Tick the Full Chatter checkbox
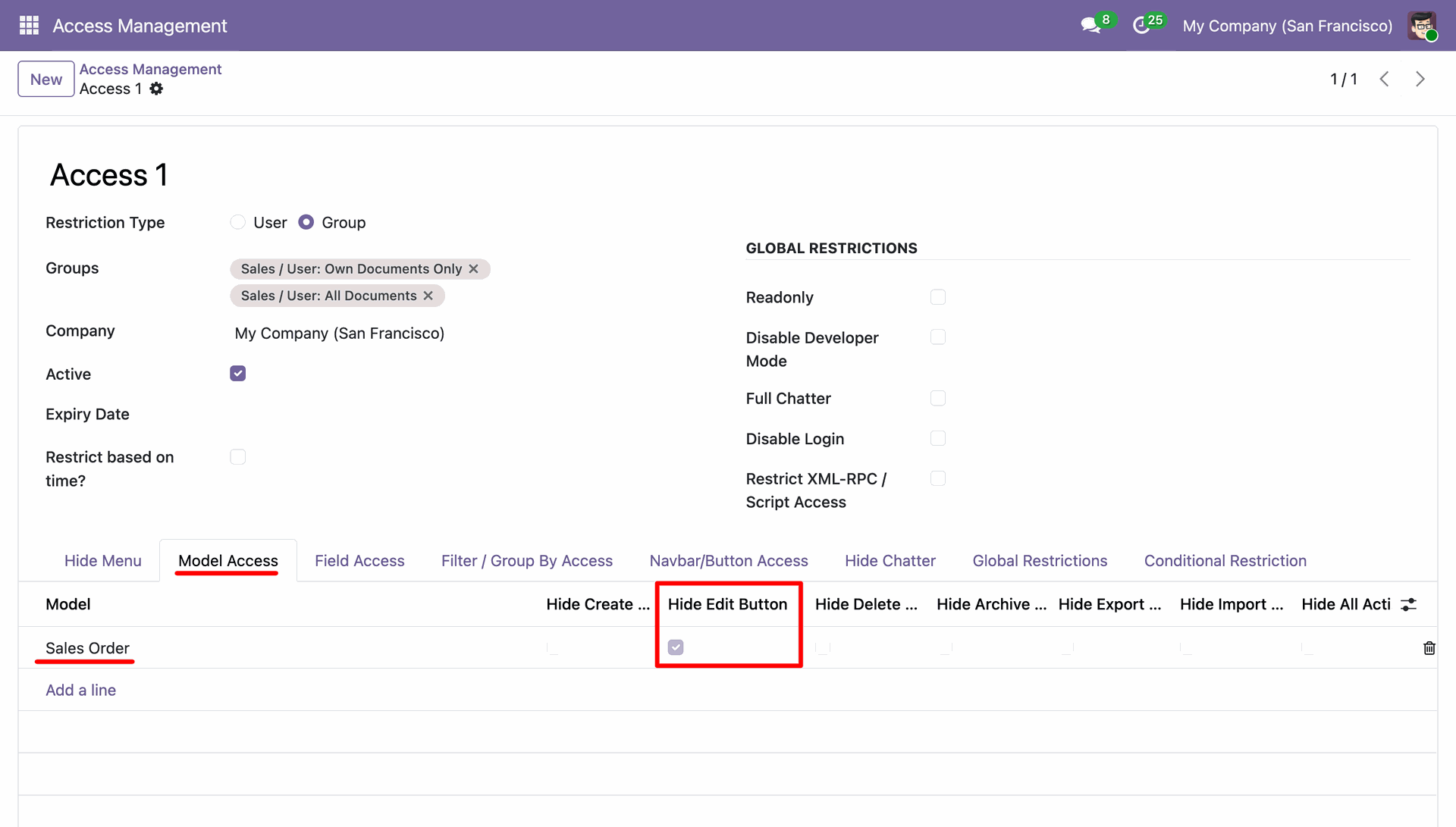 click(x=938, y=398)
